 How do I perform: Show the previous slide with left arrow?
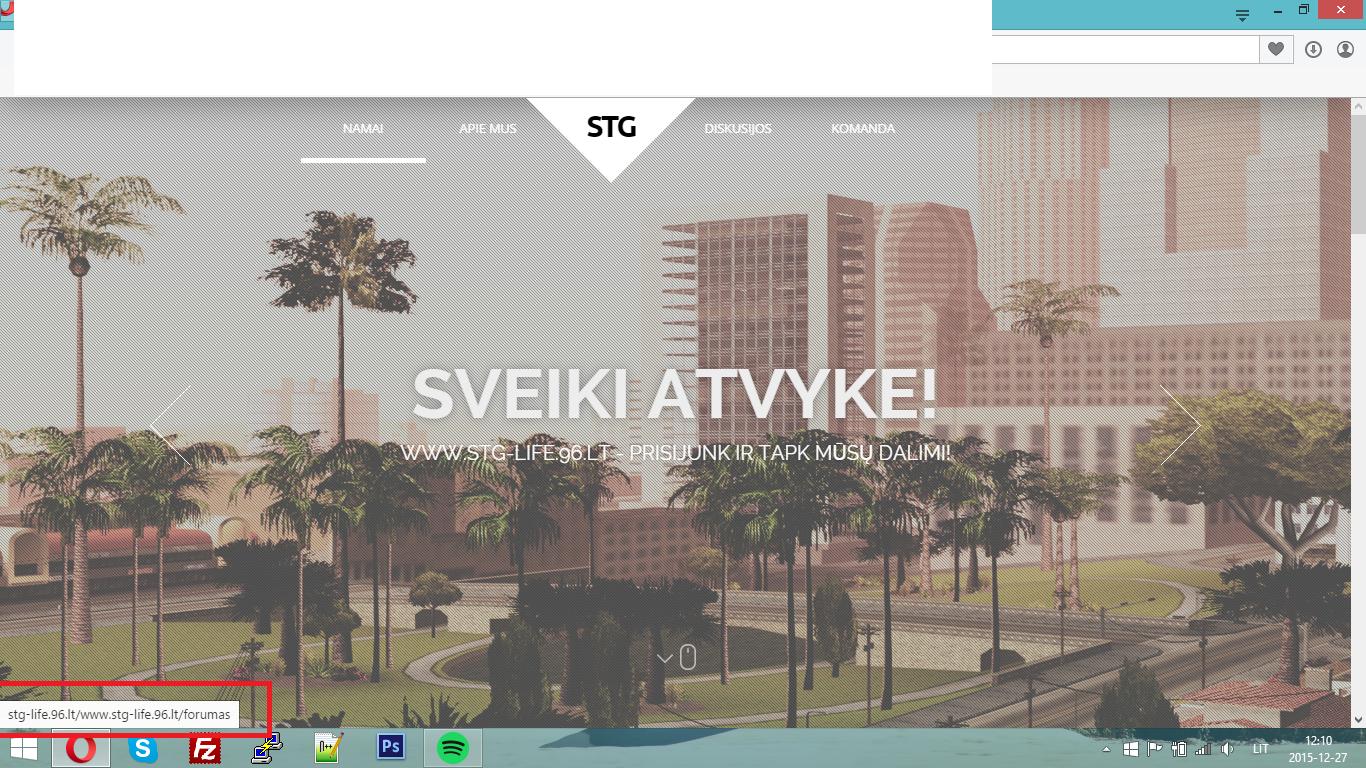pos(170,426)
